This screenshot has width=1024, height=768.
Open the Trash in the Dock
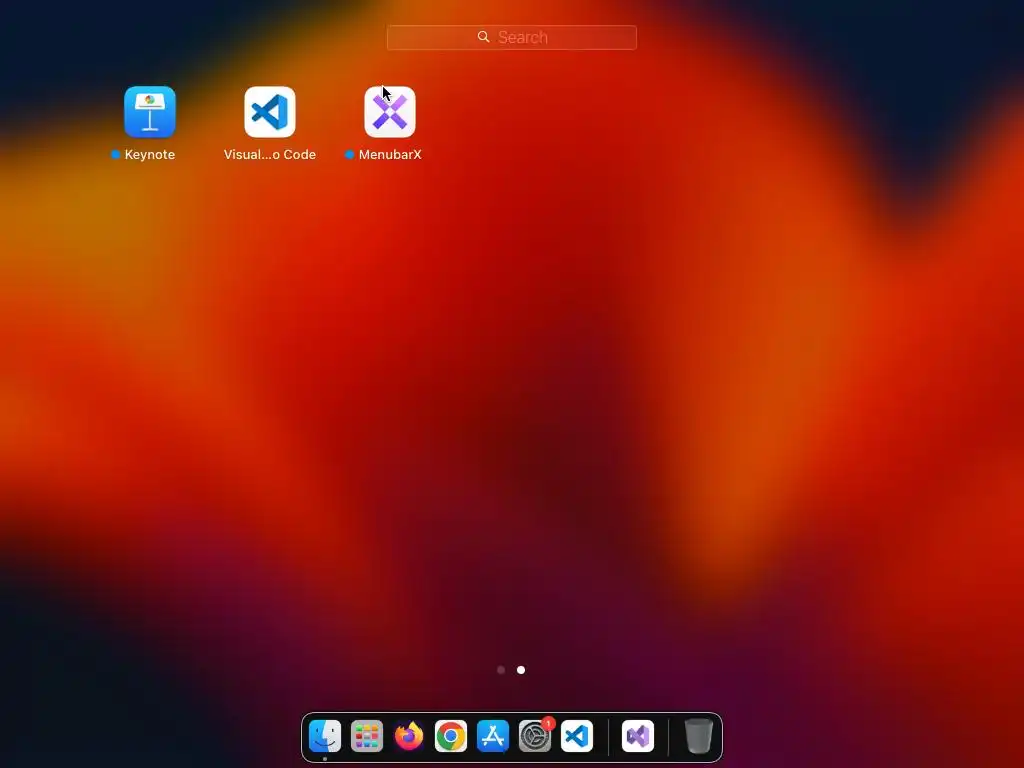tap(698, 736)
